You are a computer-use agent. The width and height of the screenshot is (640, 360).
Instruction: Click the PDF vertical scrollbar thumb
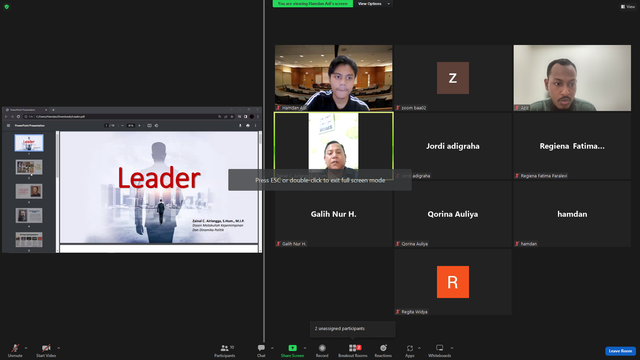click(260, 138)
